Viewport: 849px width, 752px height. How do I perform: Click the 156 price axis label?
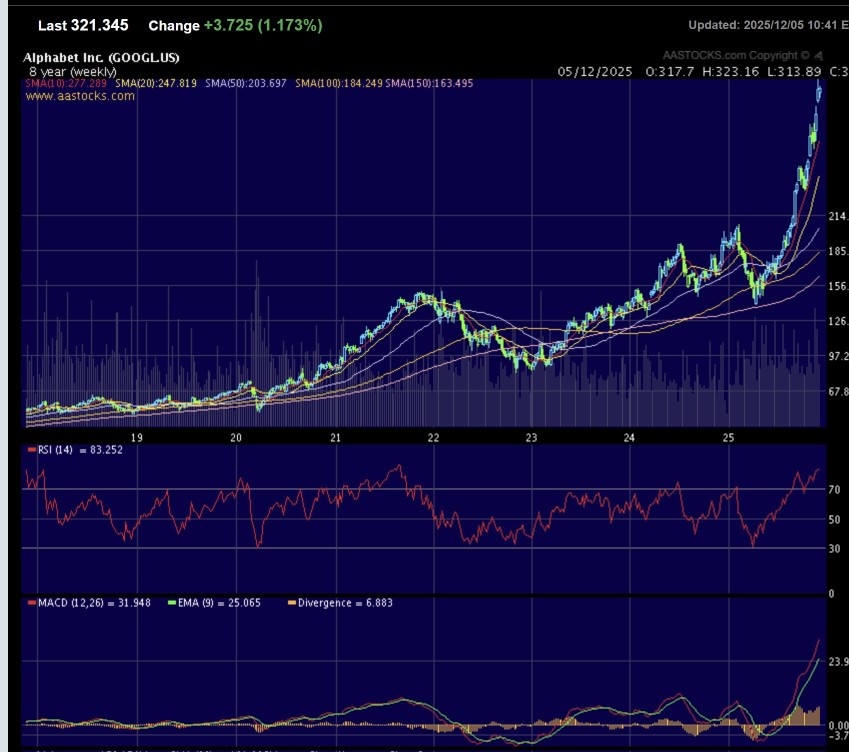click(838, 286)
